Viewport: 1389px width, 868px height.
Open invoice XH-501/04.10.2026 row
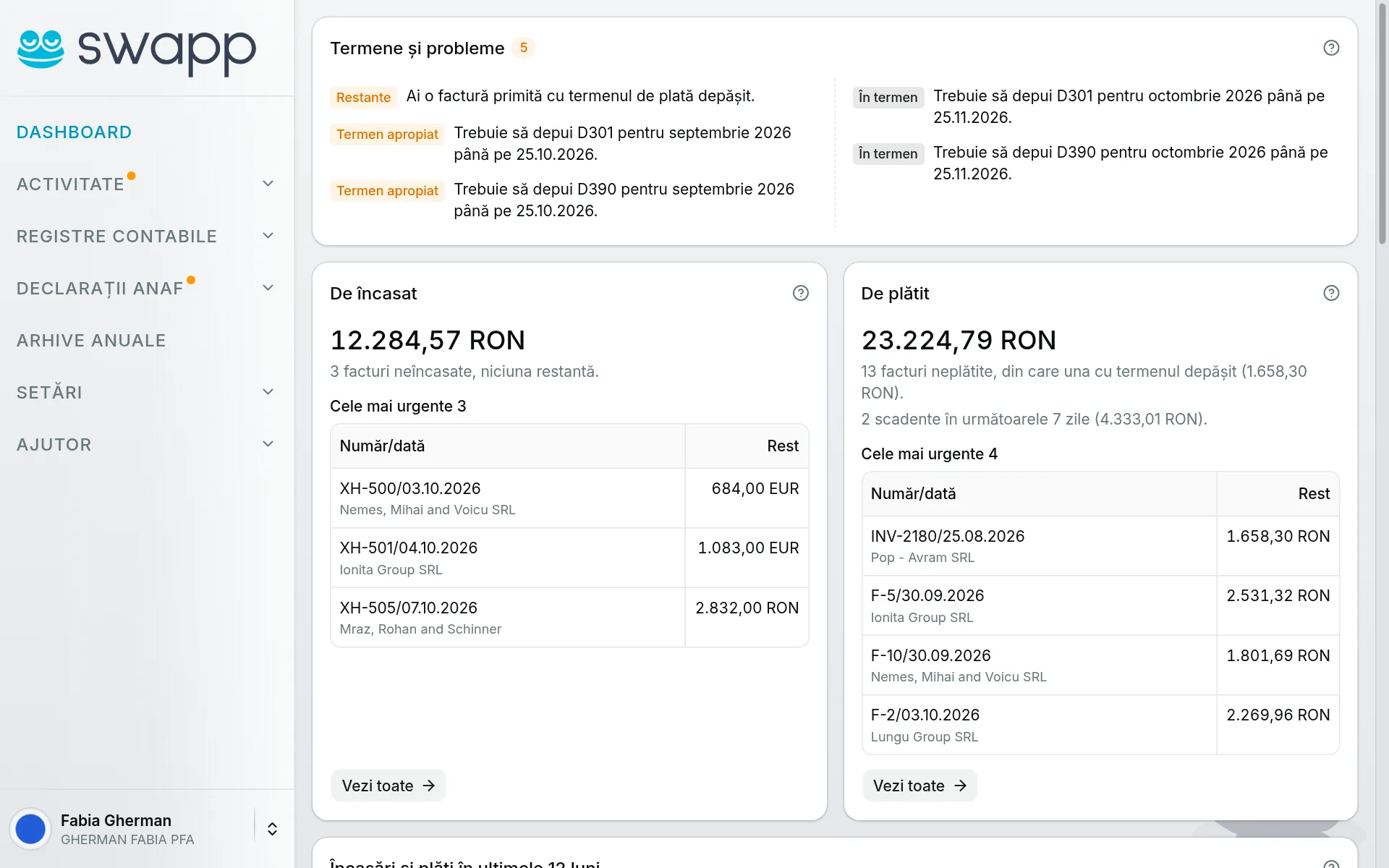coord(569,558)
